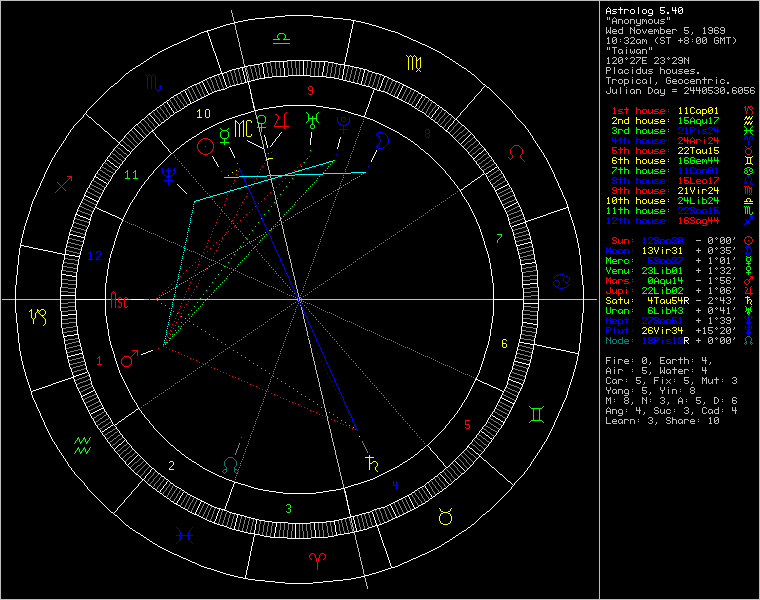Select house number 4 in the wheel
Viewport: 760px width, 600px height.
[x=396, y=485]
